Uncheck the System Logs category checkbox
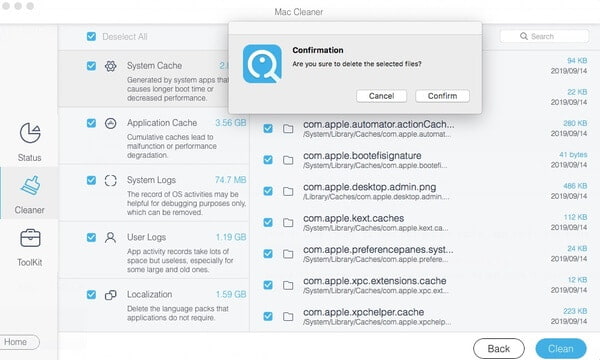Screen dimensions: 600x360 pyautogui.click(x=91, y=180)
